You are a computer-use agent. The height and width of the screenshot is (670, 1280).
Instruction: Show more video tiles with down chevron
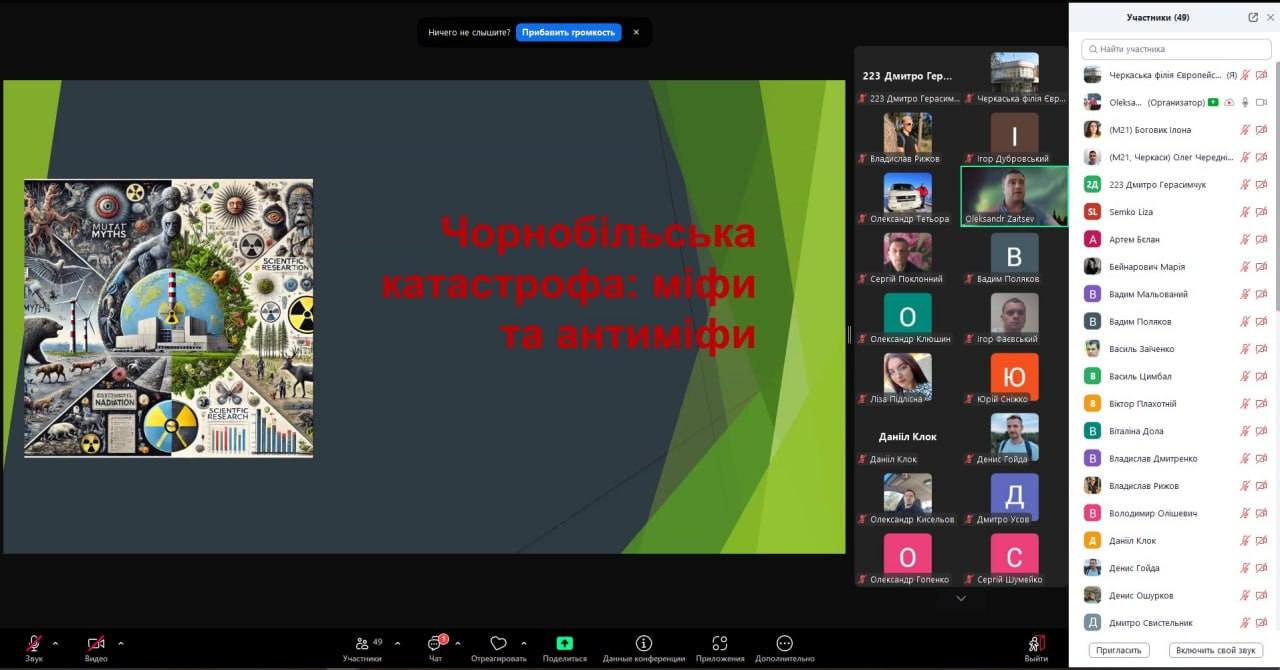point(961,598)
